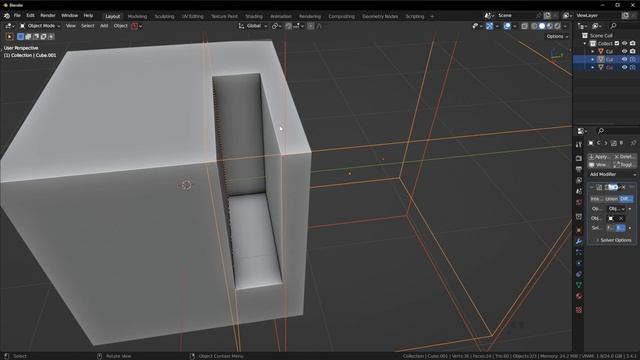Switch to wireframe viewport shading

click(x=534, y=26)
